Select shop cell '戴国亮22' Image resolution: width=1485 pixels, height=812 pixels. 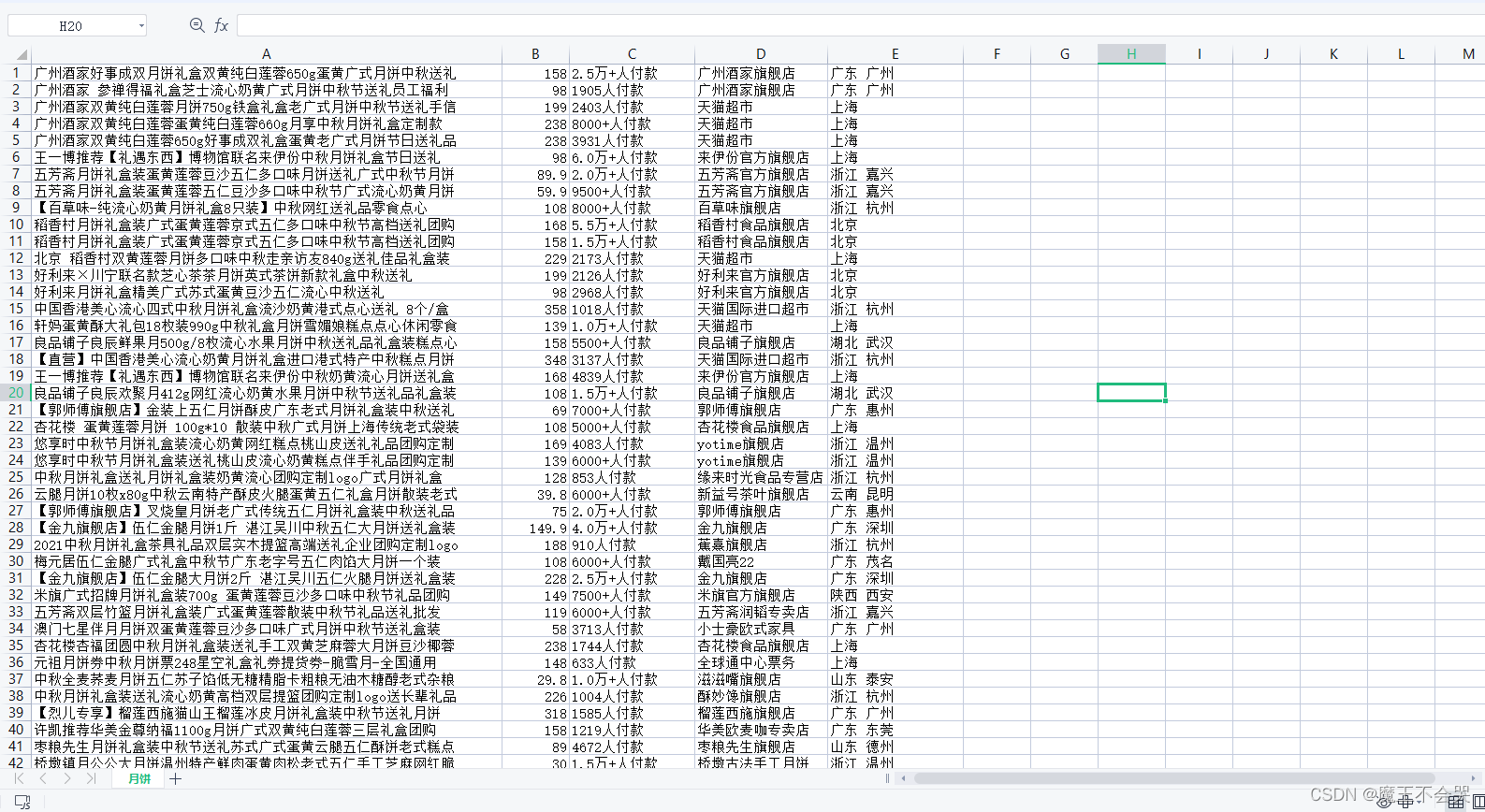761,561
